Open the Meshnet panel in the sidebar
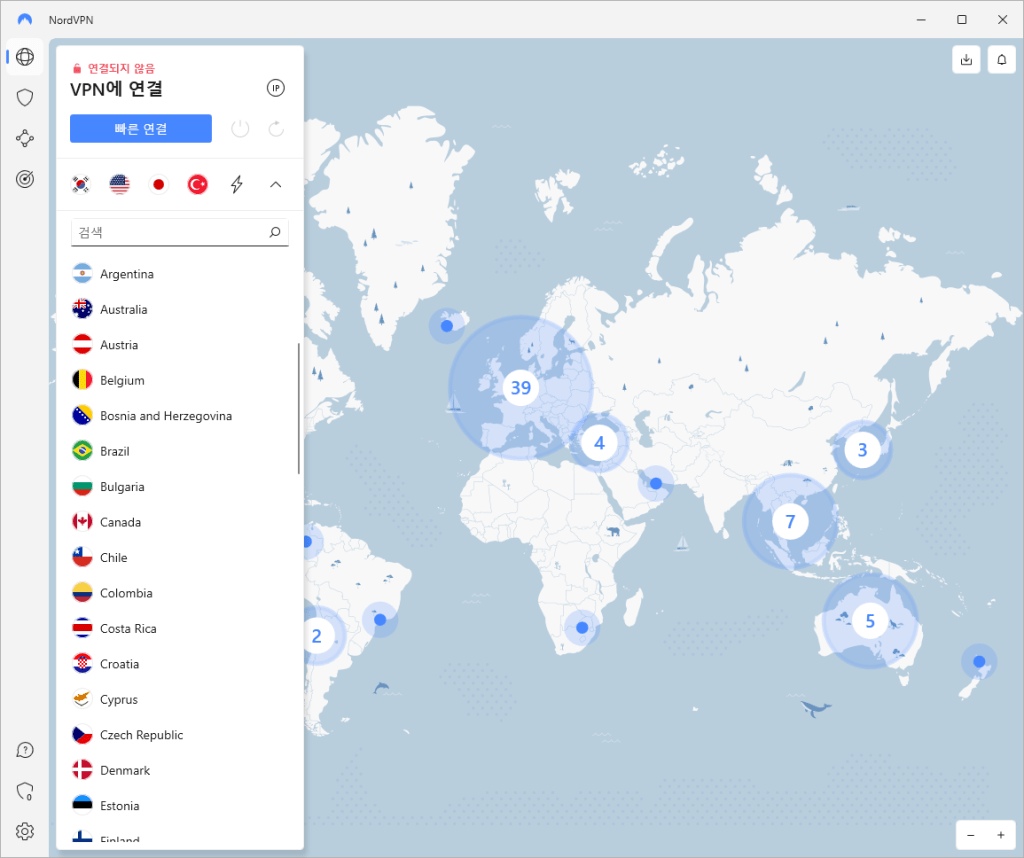The width and height of the screenshot is (1024, 858). coord(24,138)
